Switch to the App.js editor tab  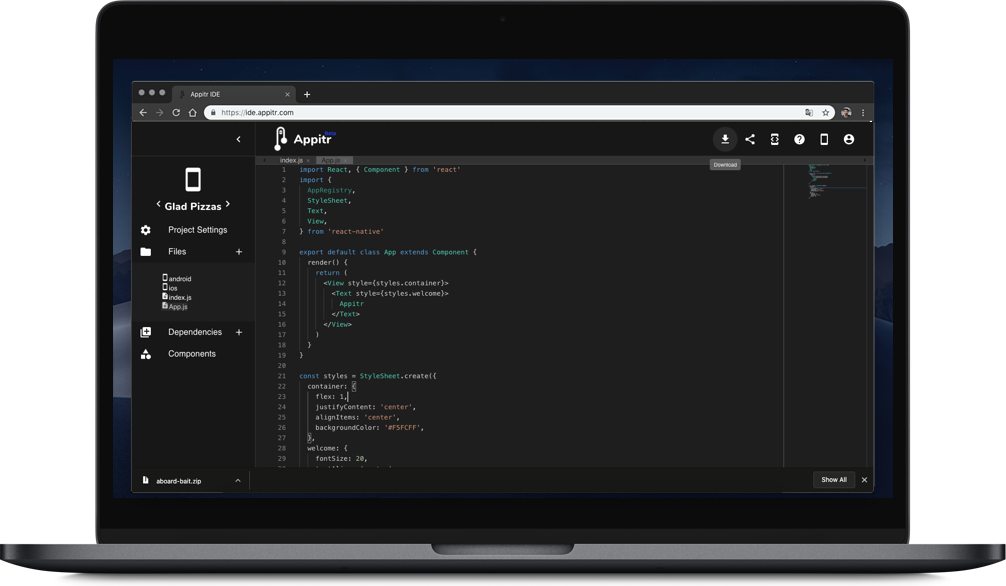tap(330, 160)
